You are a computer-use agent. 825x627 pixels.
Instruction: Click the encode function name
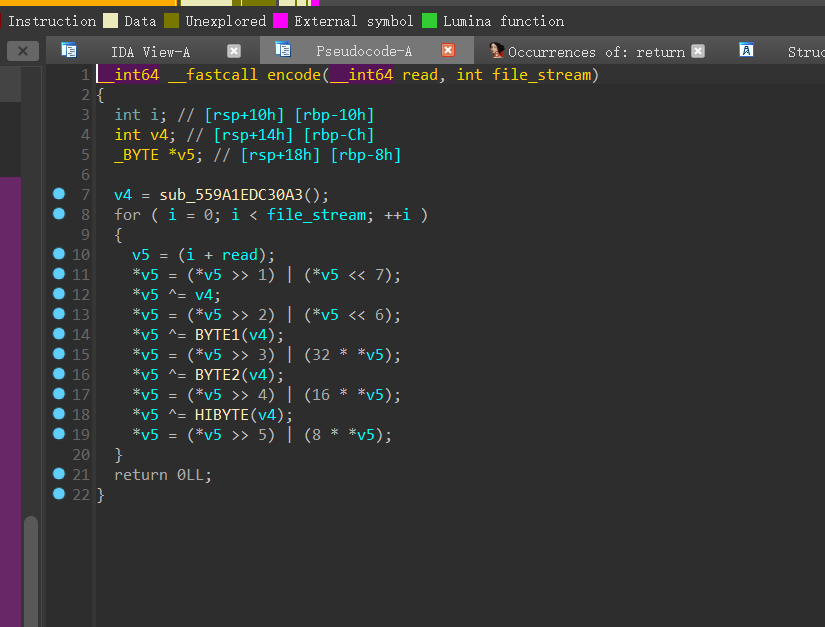294,75
